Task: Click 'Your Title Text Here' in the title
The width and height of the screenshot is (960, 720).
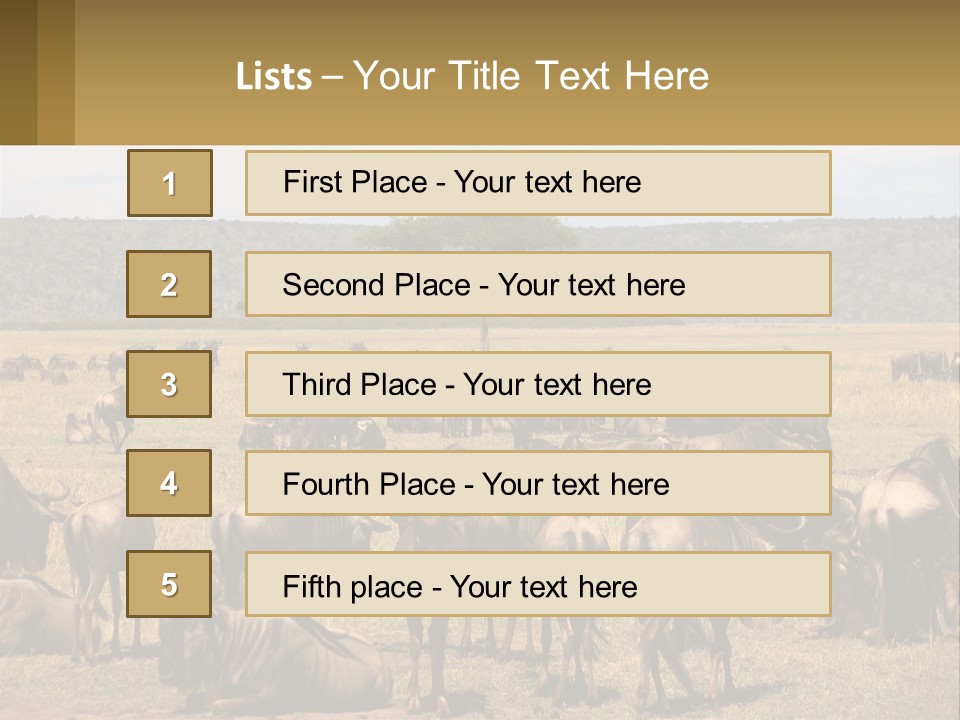Action: 531,76
